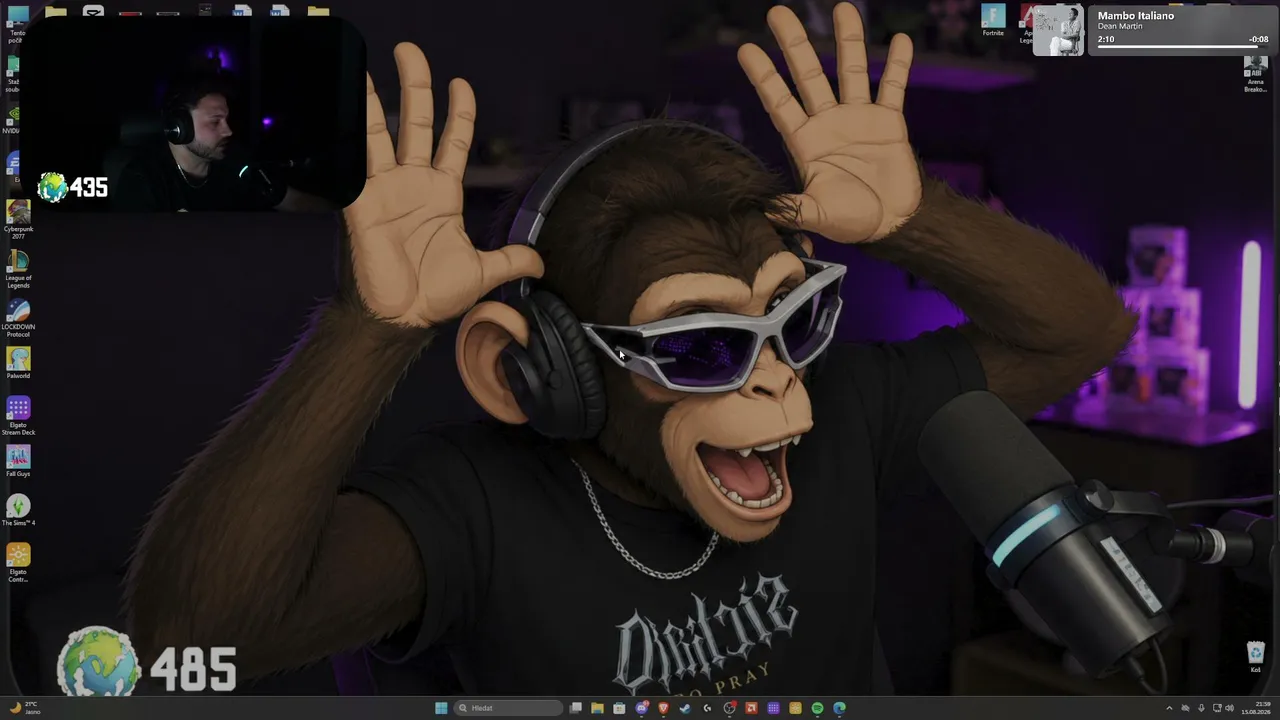Open Microsoft Store from the taskbar
Screen dimensions: 1280x720
click(x=619, y=708)
